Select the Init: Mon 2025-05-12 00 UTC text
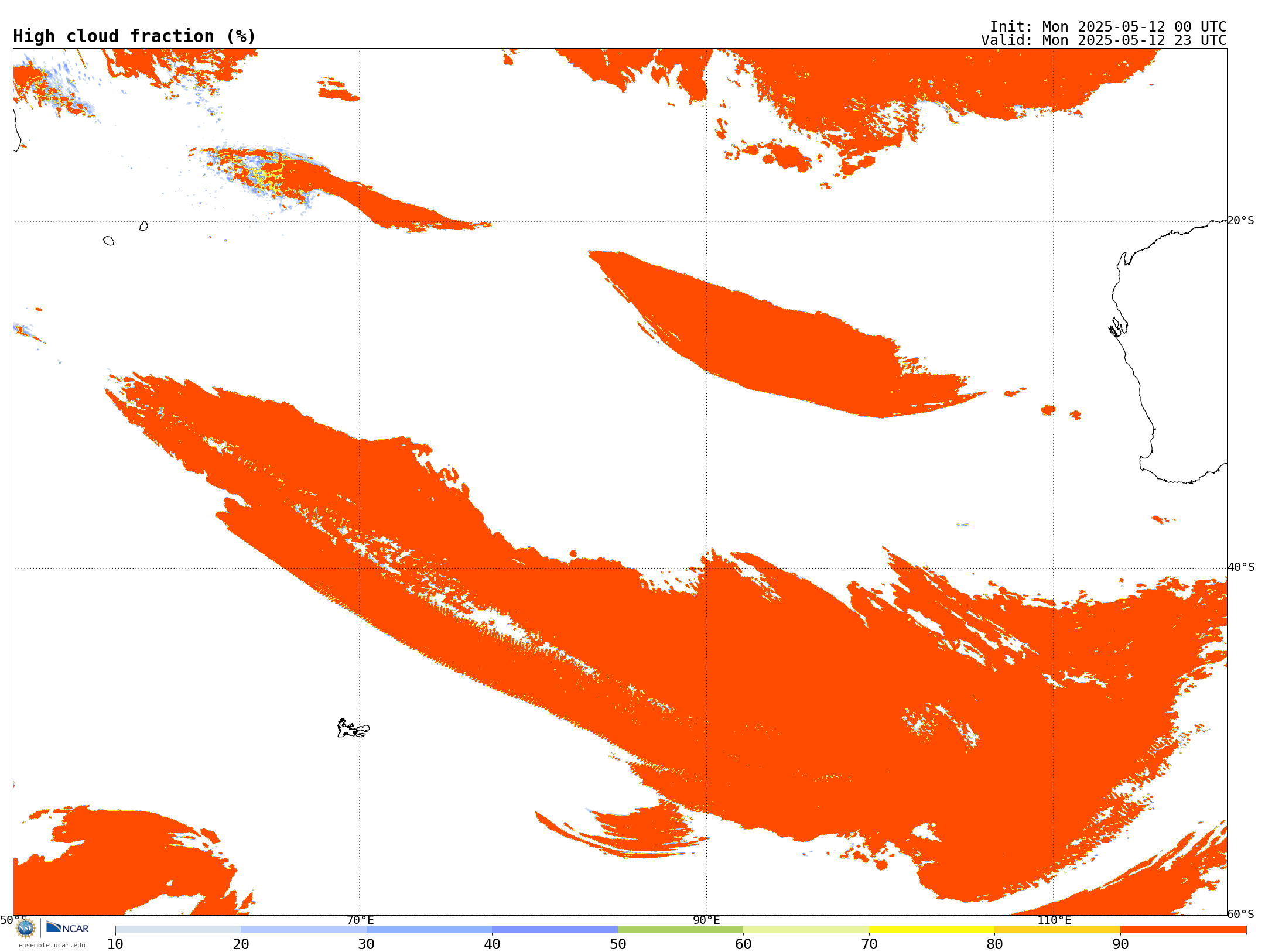The image size is (1265, 952). click(x=1107, y=27)
